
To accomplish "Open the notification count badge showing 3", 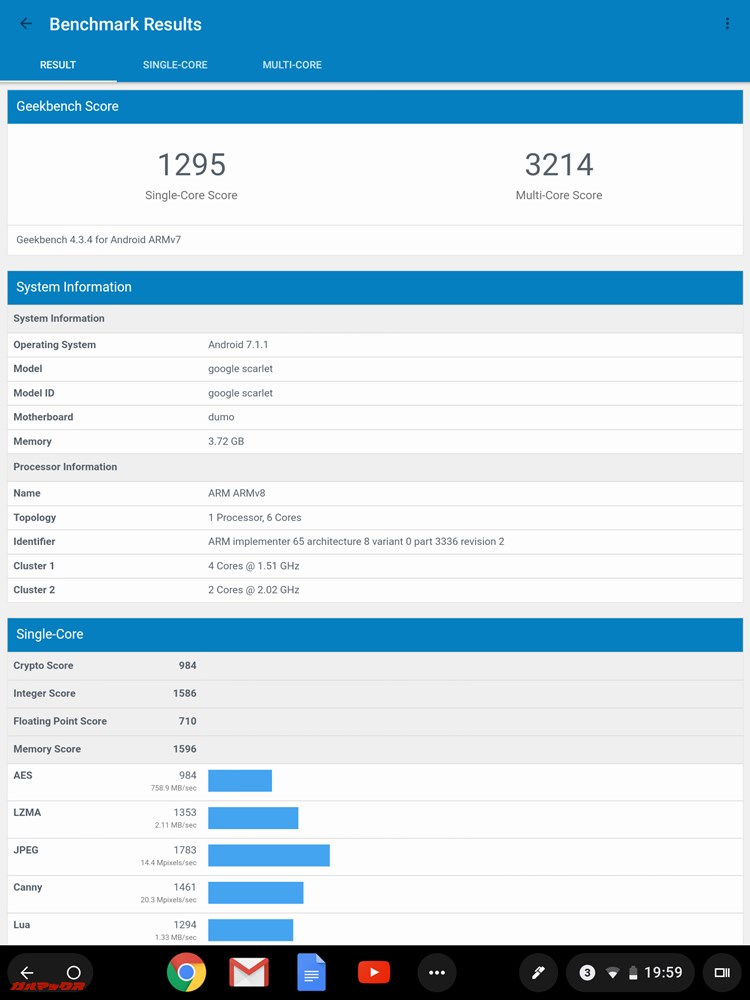I will click(587, 973).
